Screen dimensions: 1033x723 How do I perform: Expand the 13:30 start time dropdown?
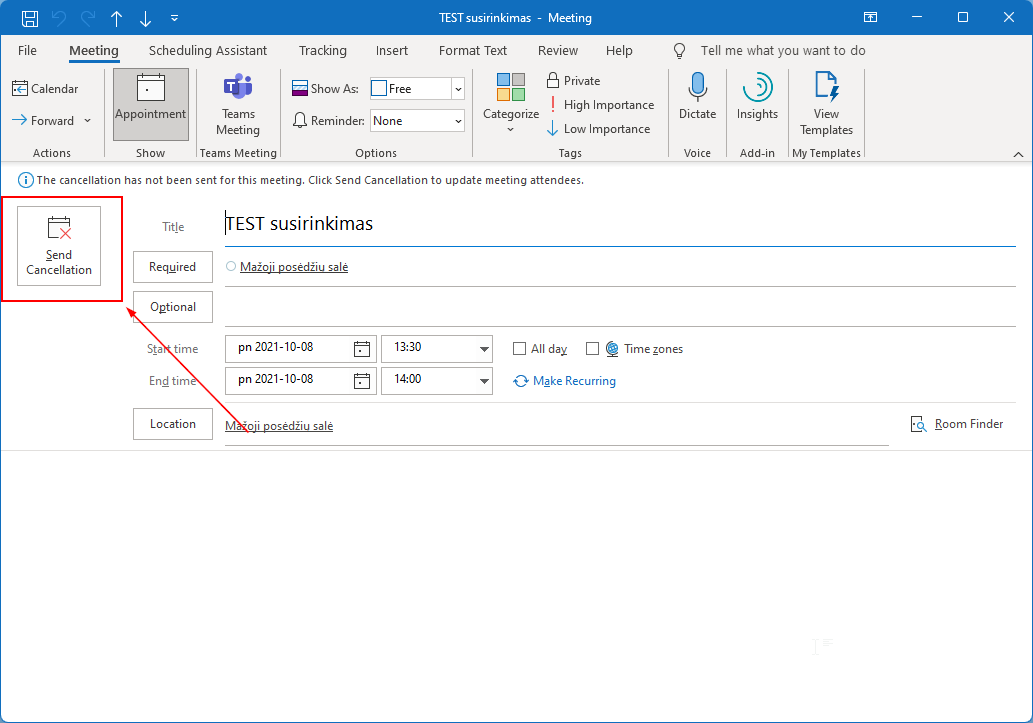pos(485,349)
